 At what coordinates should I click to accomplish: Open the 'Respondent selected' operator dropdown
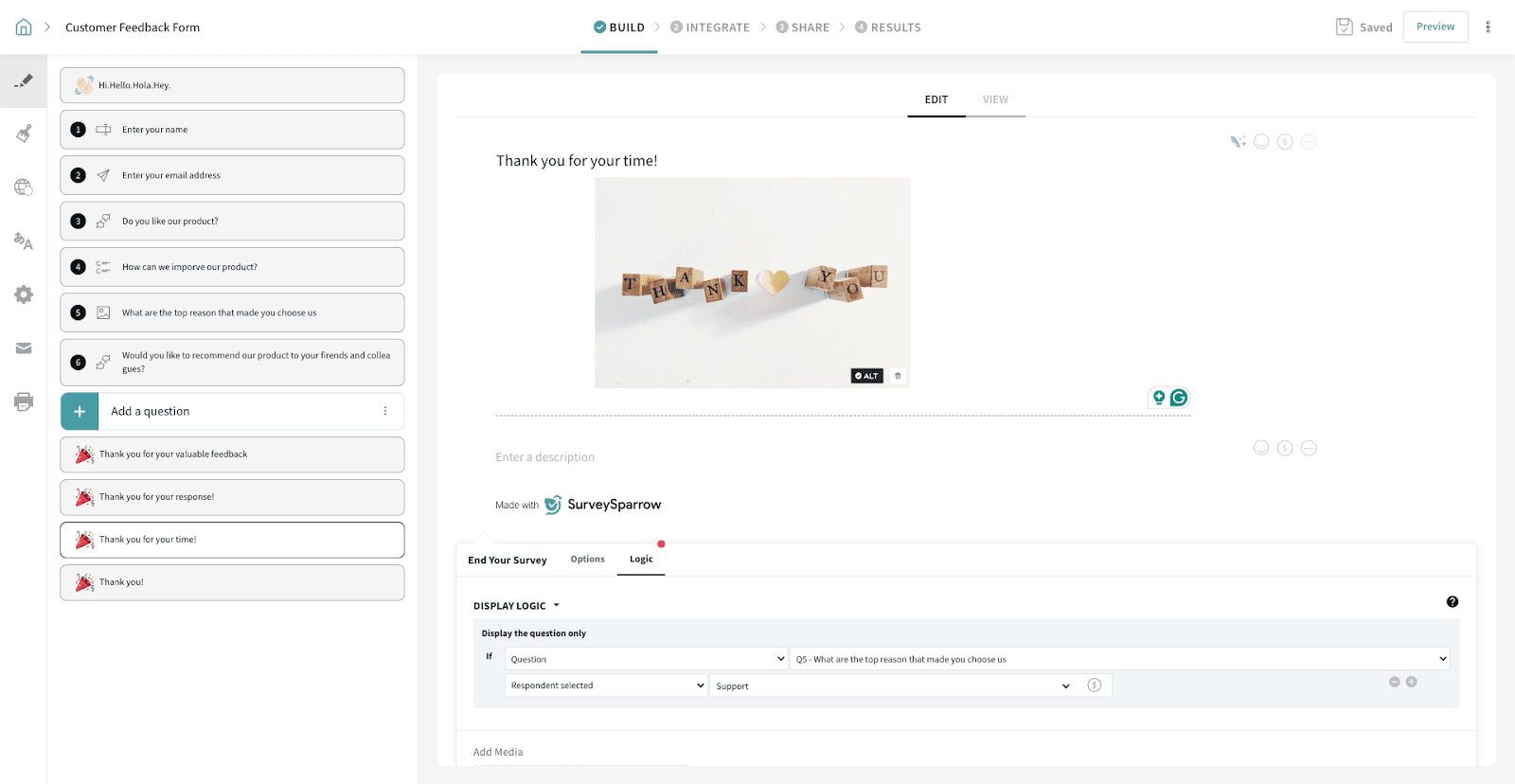pos(606,686)
